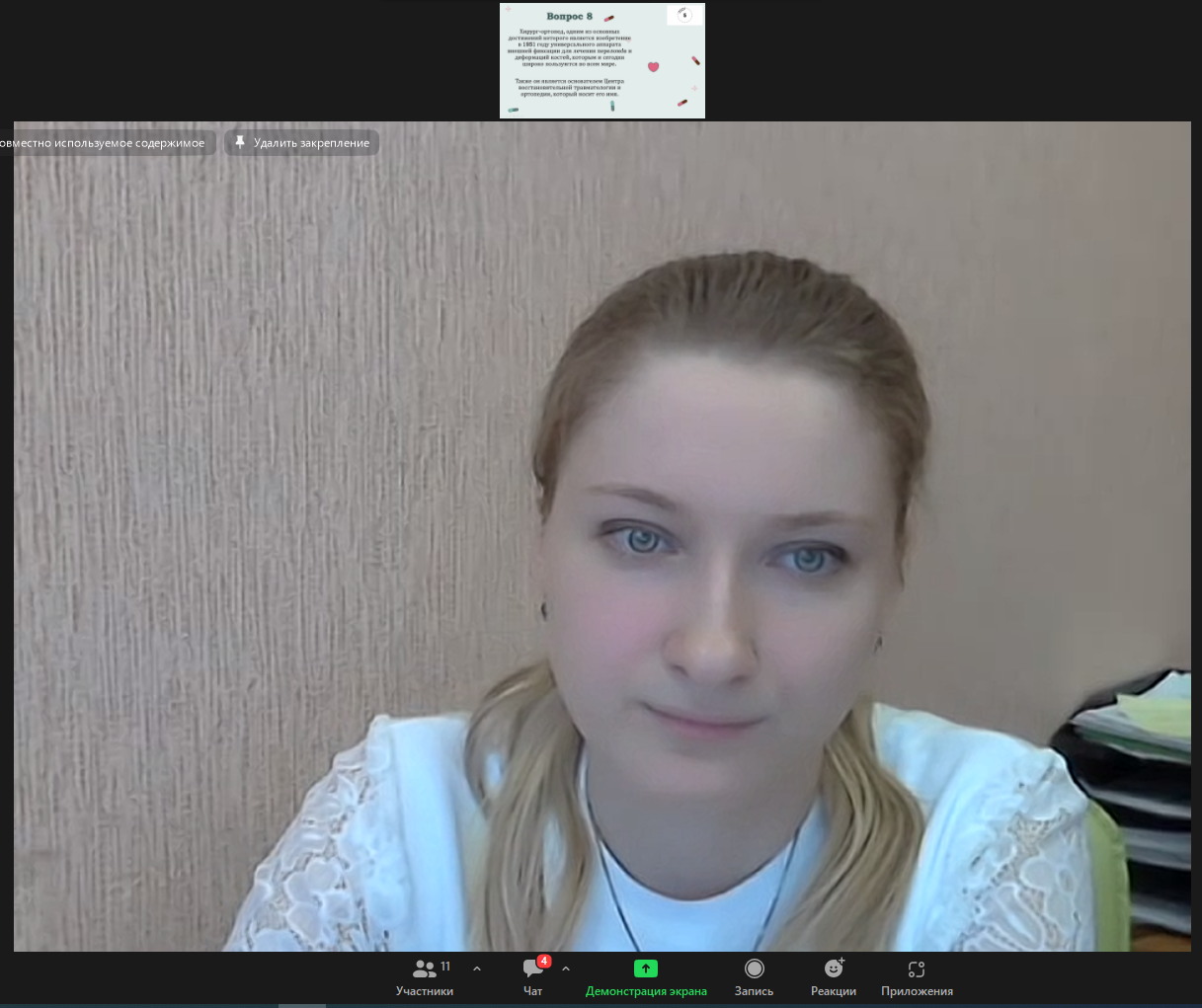Open the Реакции smiley icon

click(834, 969)
